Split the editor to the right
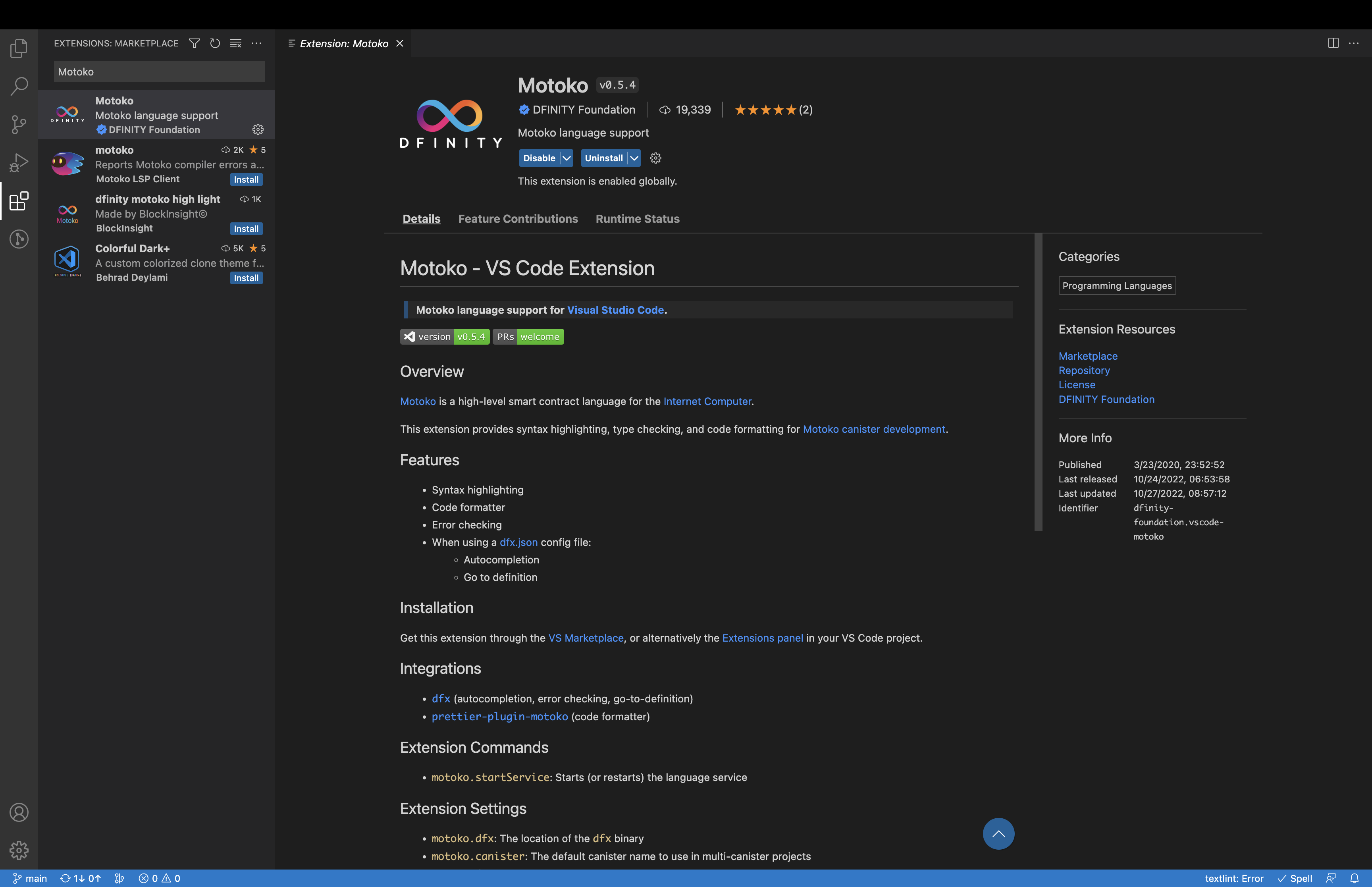The width and height of the screenshot is (1372, 887). pos(1333,43)
